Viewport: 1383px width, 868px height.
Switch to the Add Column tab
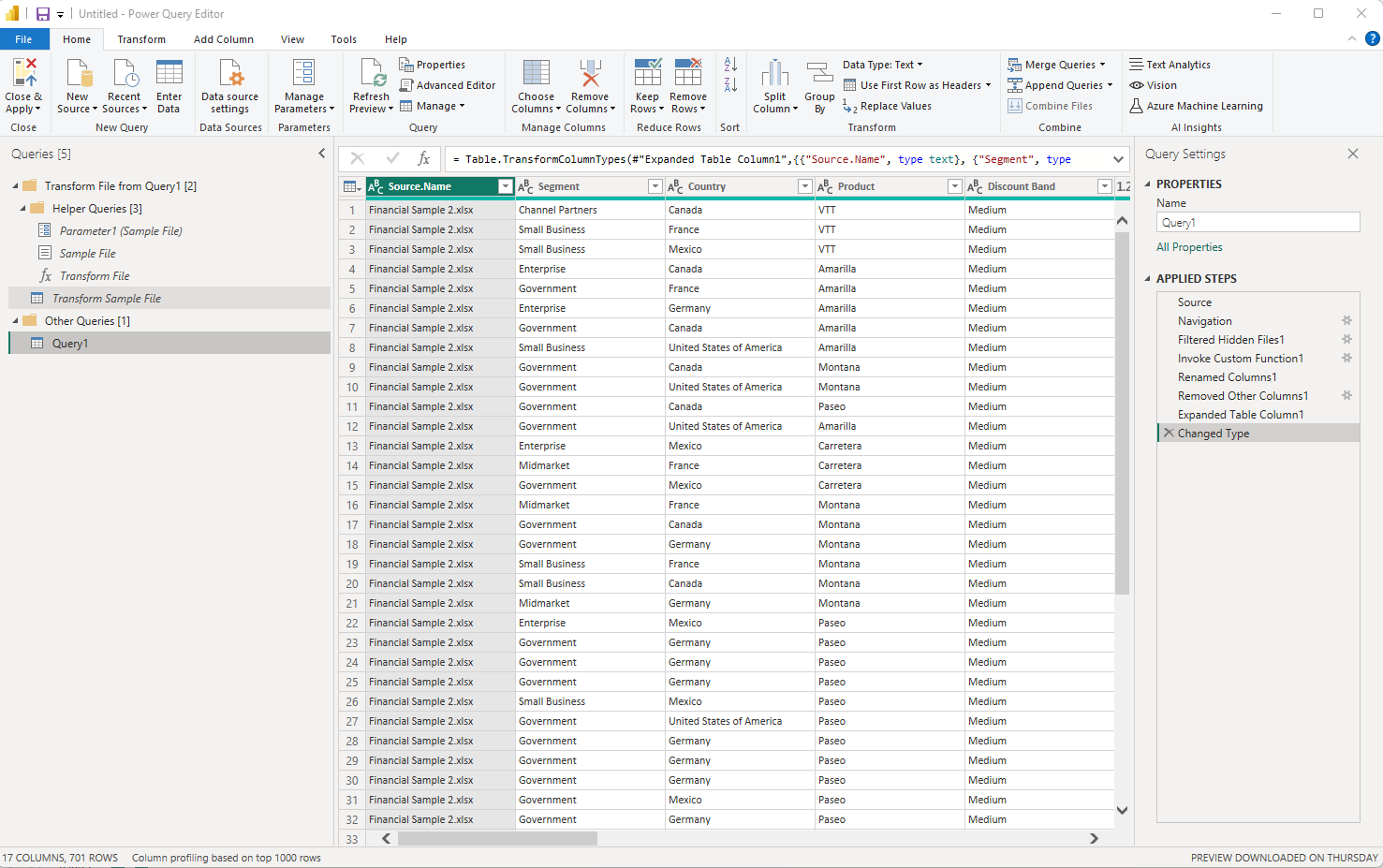coord(224,39)
